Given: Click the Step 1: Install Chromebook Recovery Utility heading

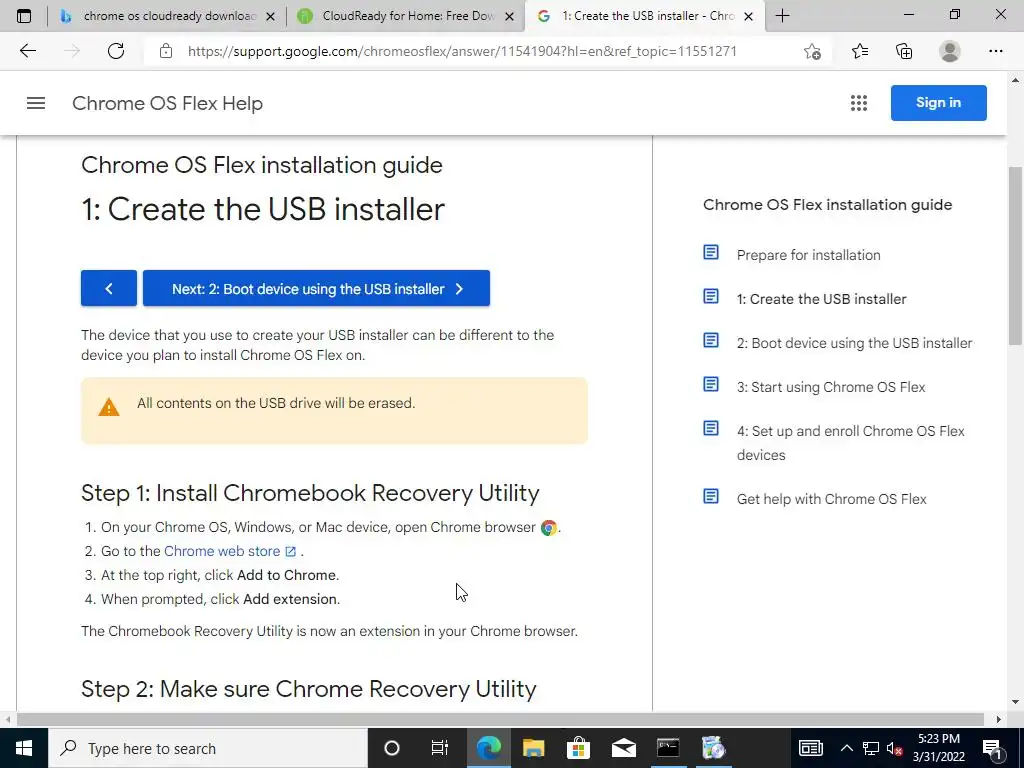Looking at the screenshot, I should (x=310, y=493).
